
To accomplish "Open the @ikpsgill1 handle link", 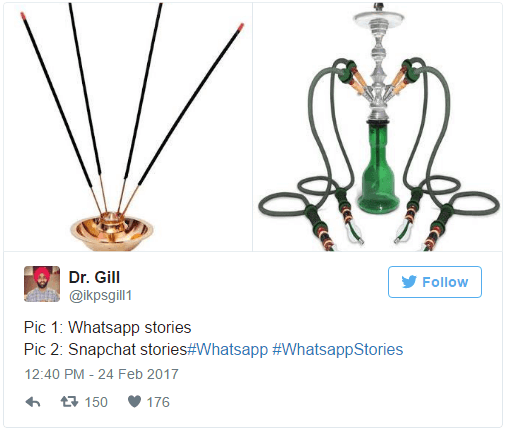I will coord(100,295).
